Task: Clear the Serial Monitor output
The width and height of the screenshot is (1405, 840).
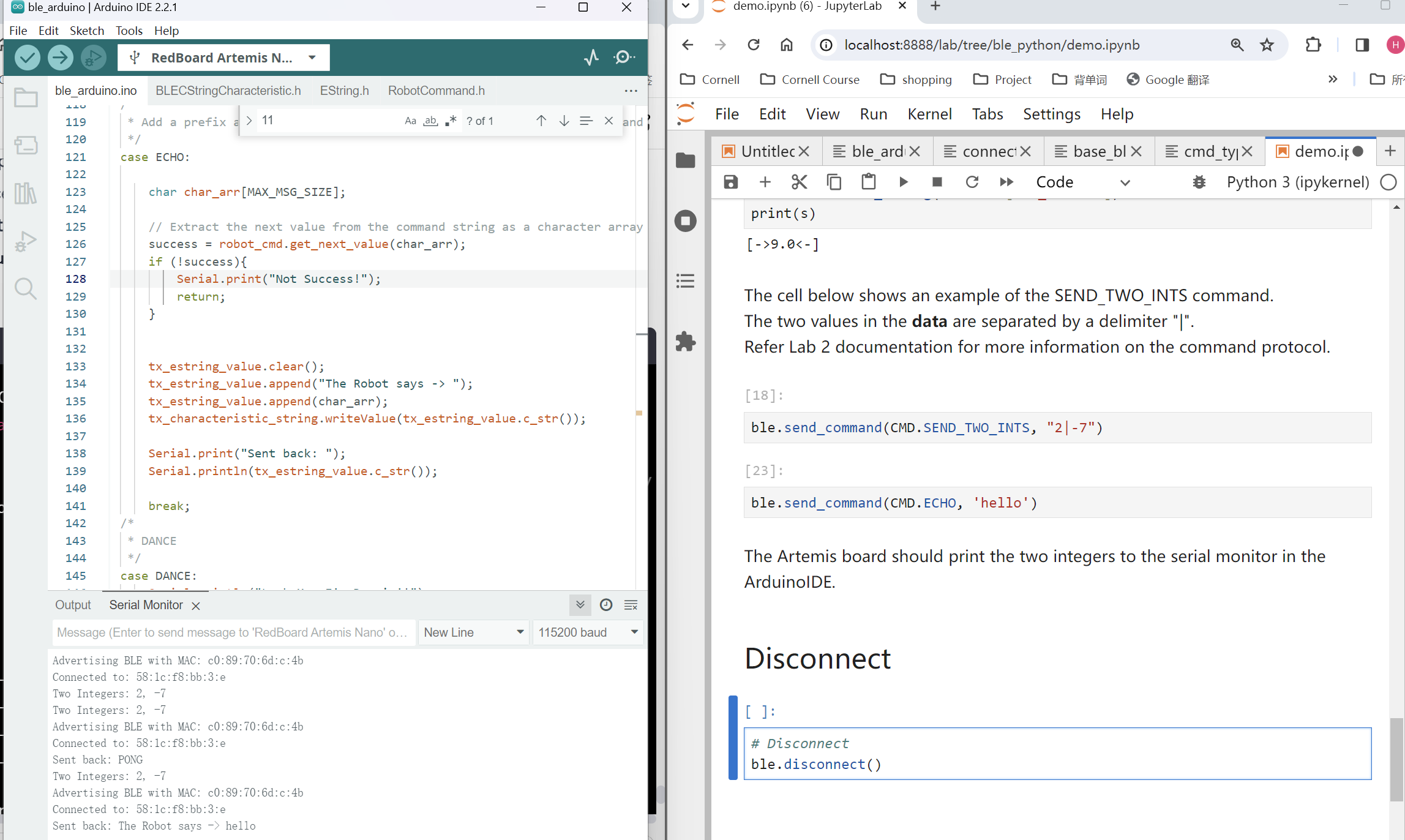Action: [631, 605]
